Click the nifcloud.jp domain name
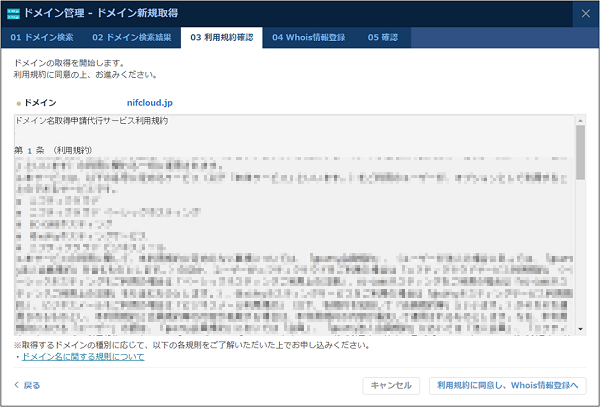Viewport: 600px width, 407px height. [150, 103]
